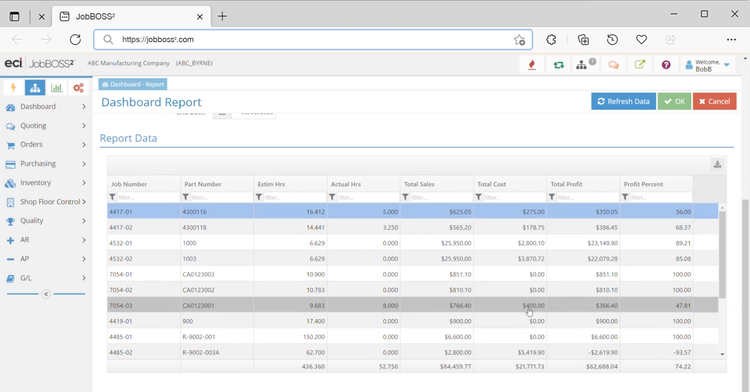Open the bar chart reports icon
The width and height of the screenshot is (750, 392).
tap(56, 88)
